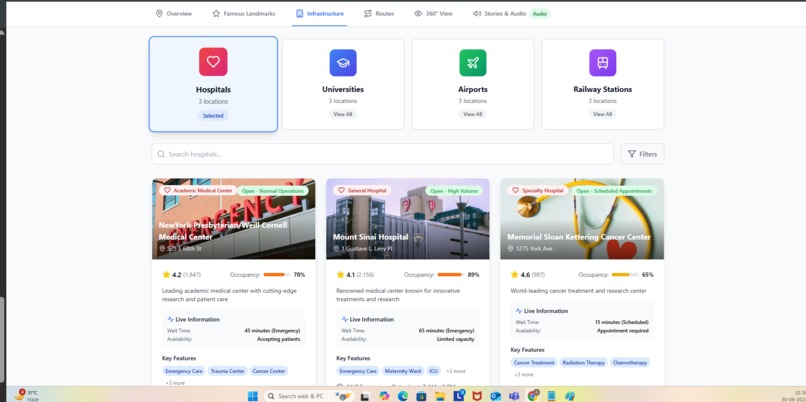
Task: Click the 'Appointment required' availability text
Action: tap(622, 331)
